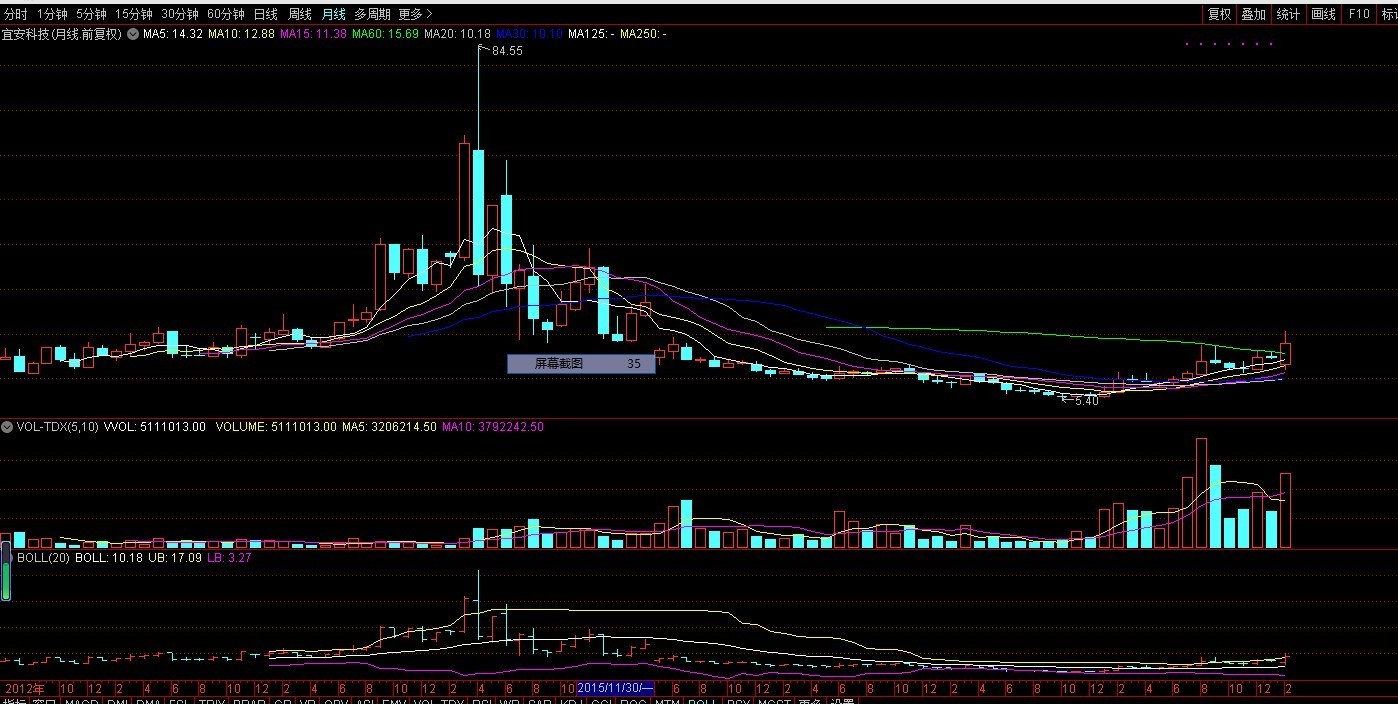
Task: Open the 叠加 overlay tool
Action: tap(1253, 14)
